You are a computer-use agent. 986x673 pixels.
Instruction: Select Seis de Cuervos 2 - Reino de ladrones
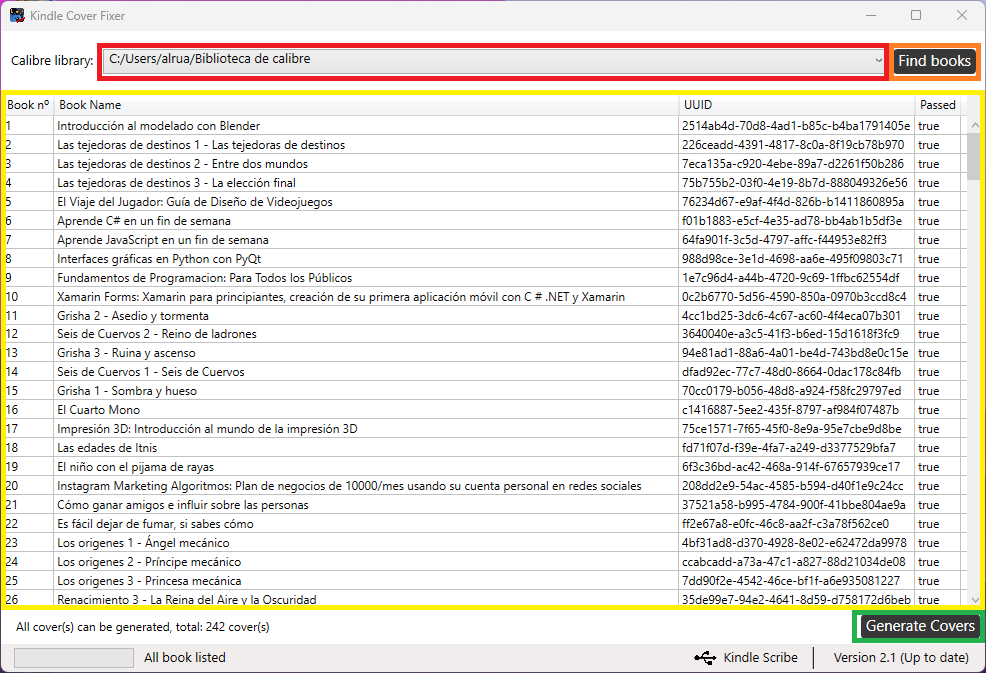click(x=483, y=334)
